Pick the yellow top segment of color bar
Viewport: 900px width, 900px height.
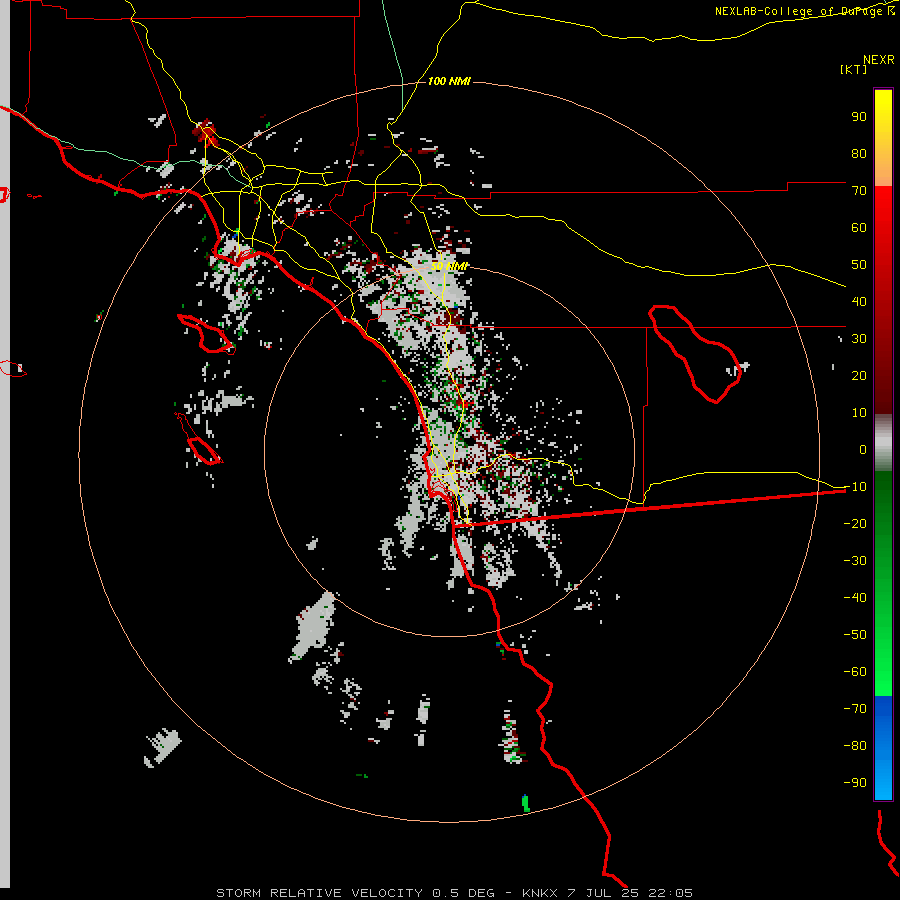883,138
